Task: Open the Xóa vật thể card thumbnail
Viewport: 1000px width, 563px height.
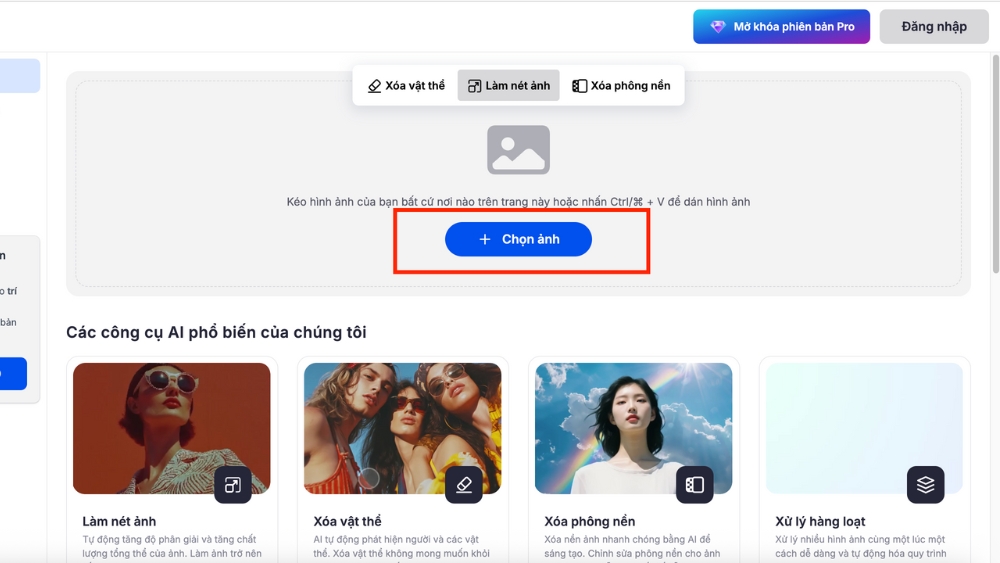Action: point(402,428)
